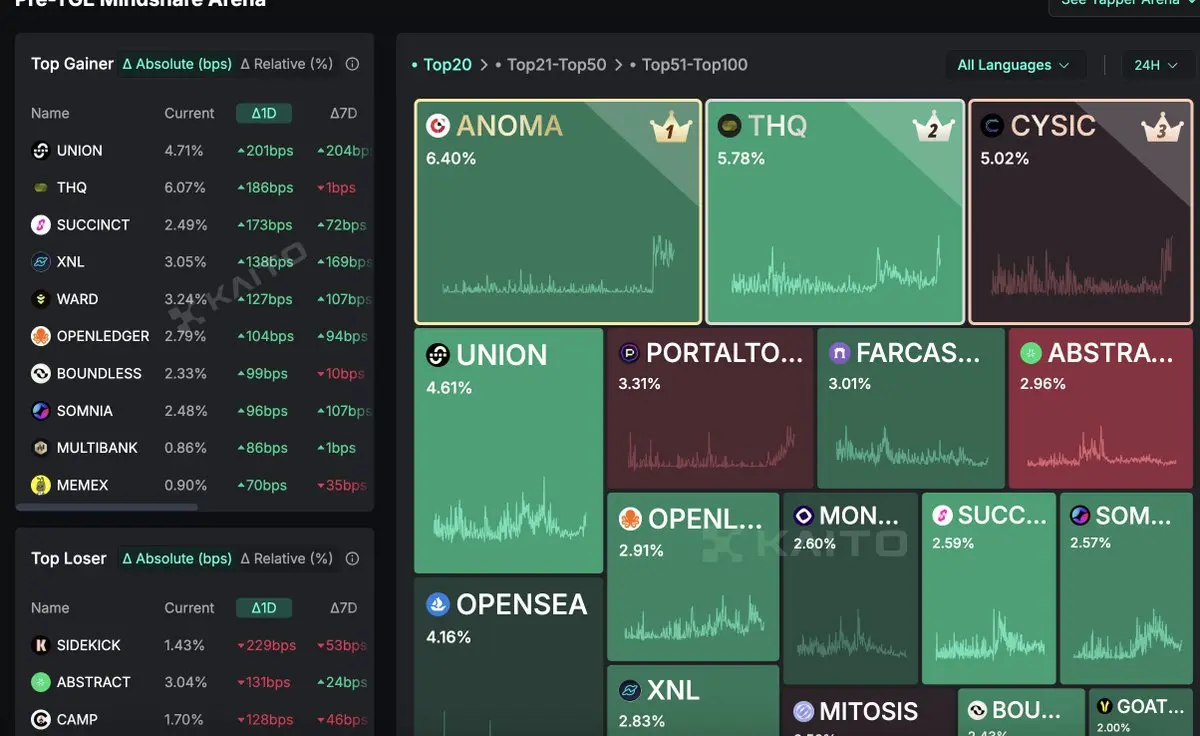Open the 24H timeframe dropdown
1200x736 pixels.
1157,65
